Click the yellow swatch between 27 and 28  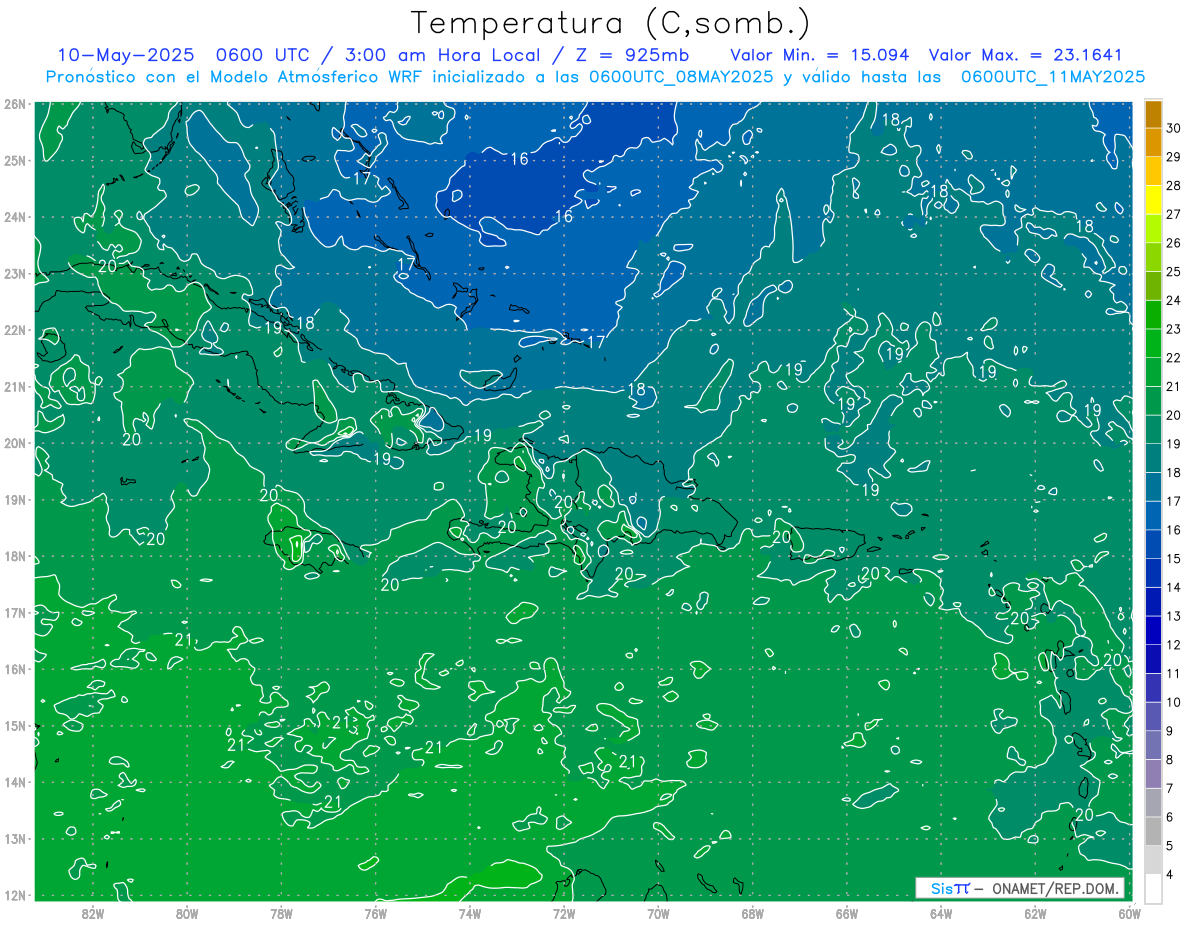point(1153,200)
